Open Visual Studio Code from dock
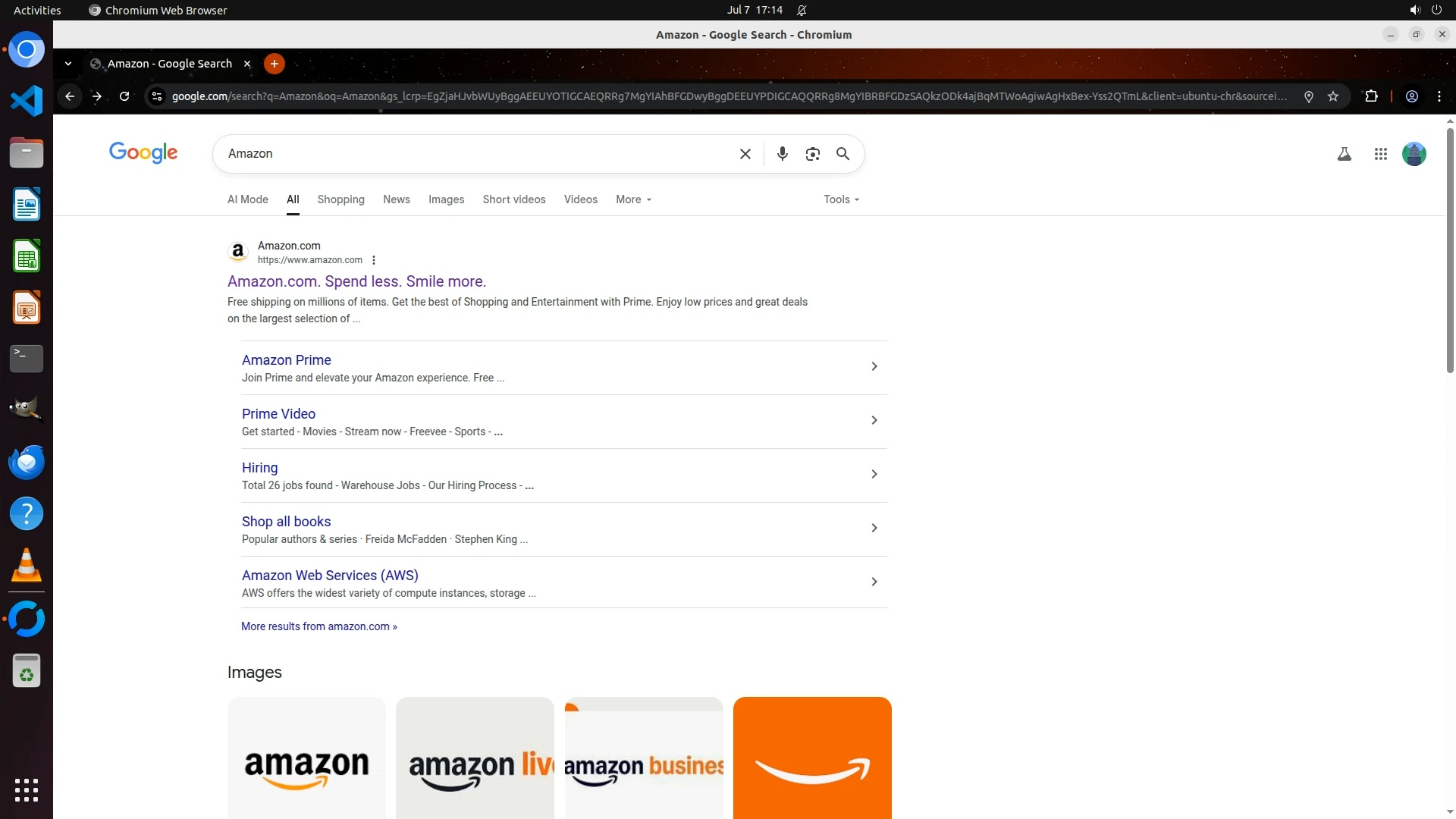 point(27,101)
